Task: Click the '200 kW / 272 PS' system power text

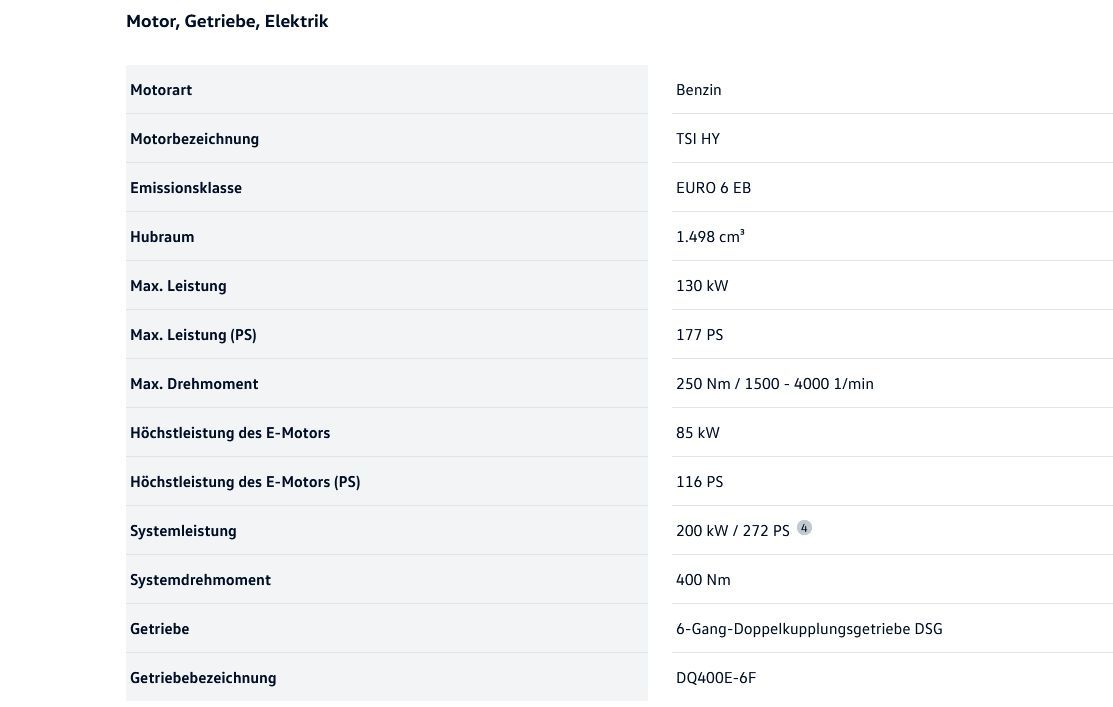Action: [x=732, y=531]
